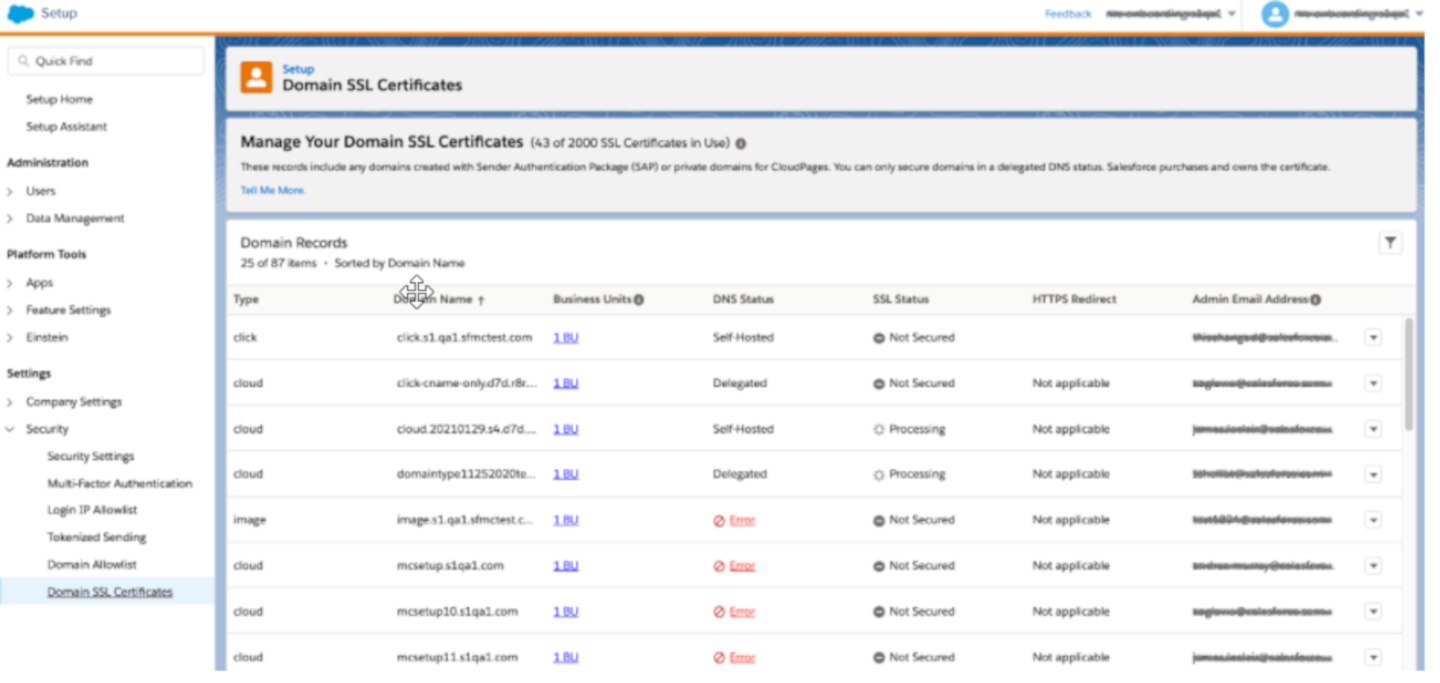Sort by SSL Status column header
Viewport: 1440px width, 683px height.
901,300
